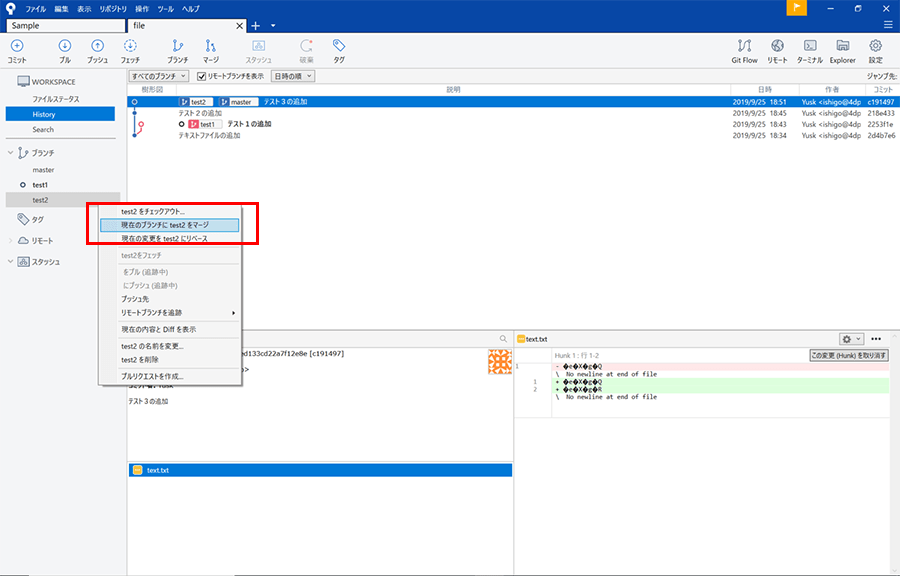This screenshot has width=900, height=576.
Task: Collapse the スタッシュ section in sidebar
Action: (10, 262)
